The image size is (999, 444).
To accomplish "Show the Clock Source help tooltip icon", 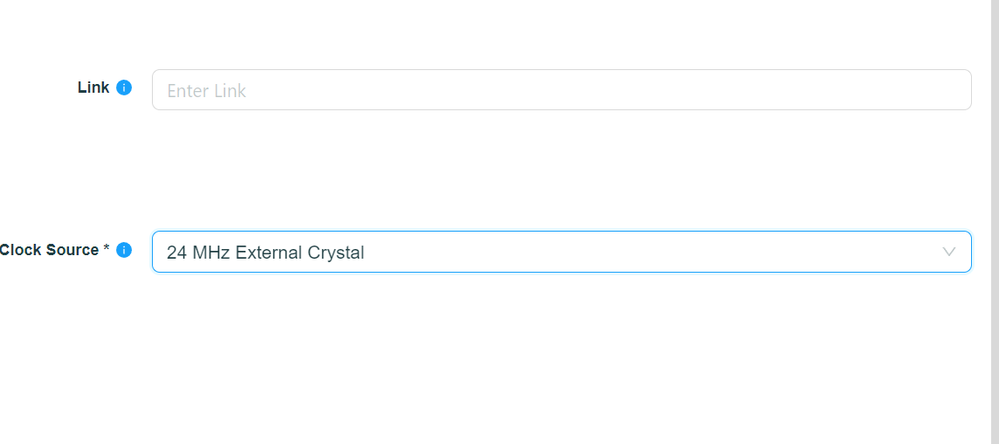I will [x=124, y=250].
